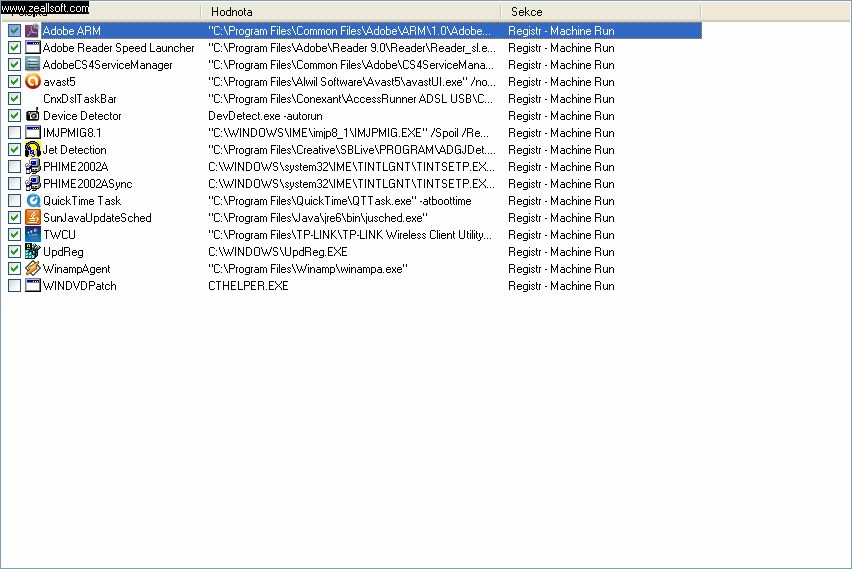
Task: Uncheck the CnxDslTaskBar checkbox
Action: tap(15, 99)
